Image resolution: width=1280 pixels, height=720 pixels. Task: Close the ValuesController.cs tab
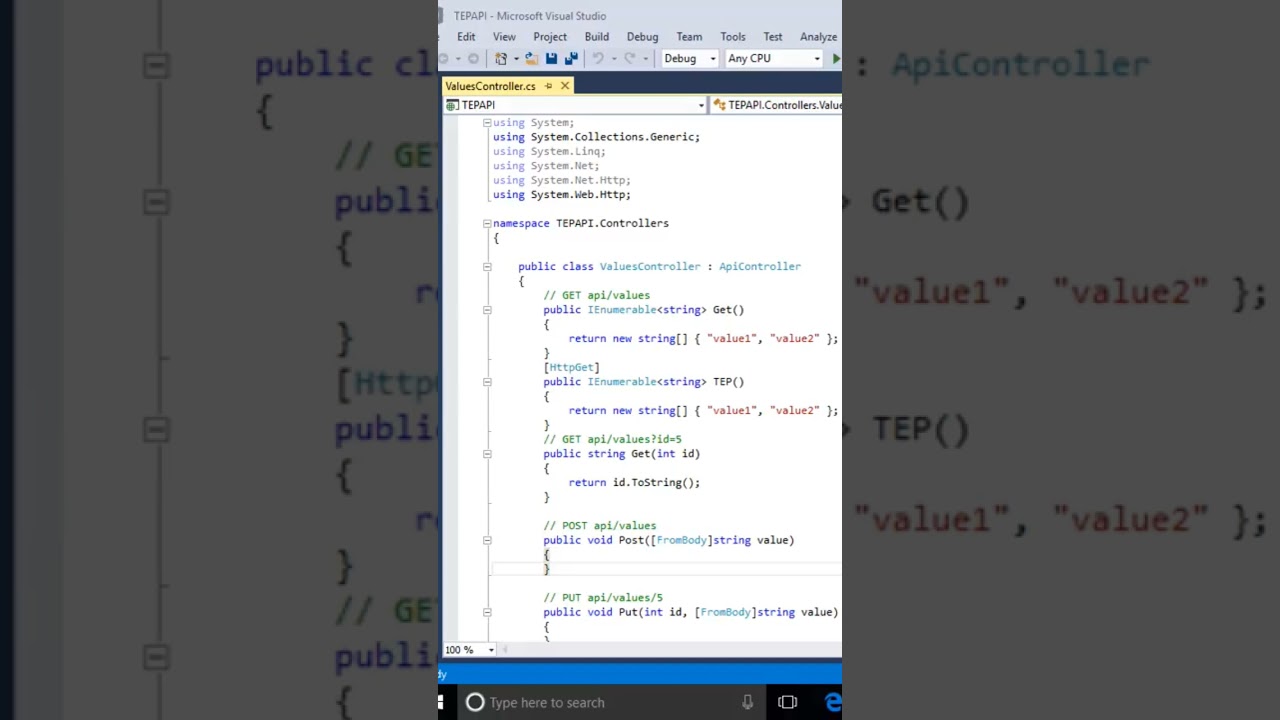coord(565,86)
